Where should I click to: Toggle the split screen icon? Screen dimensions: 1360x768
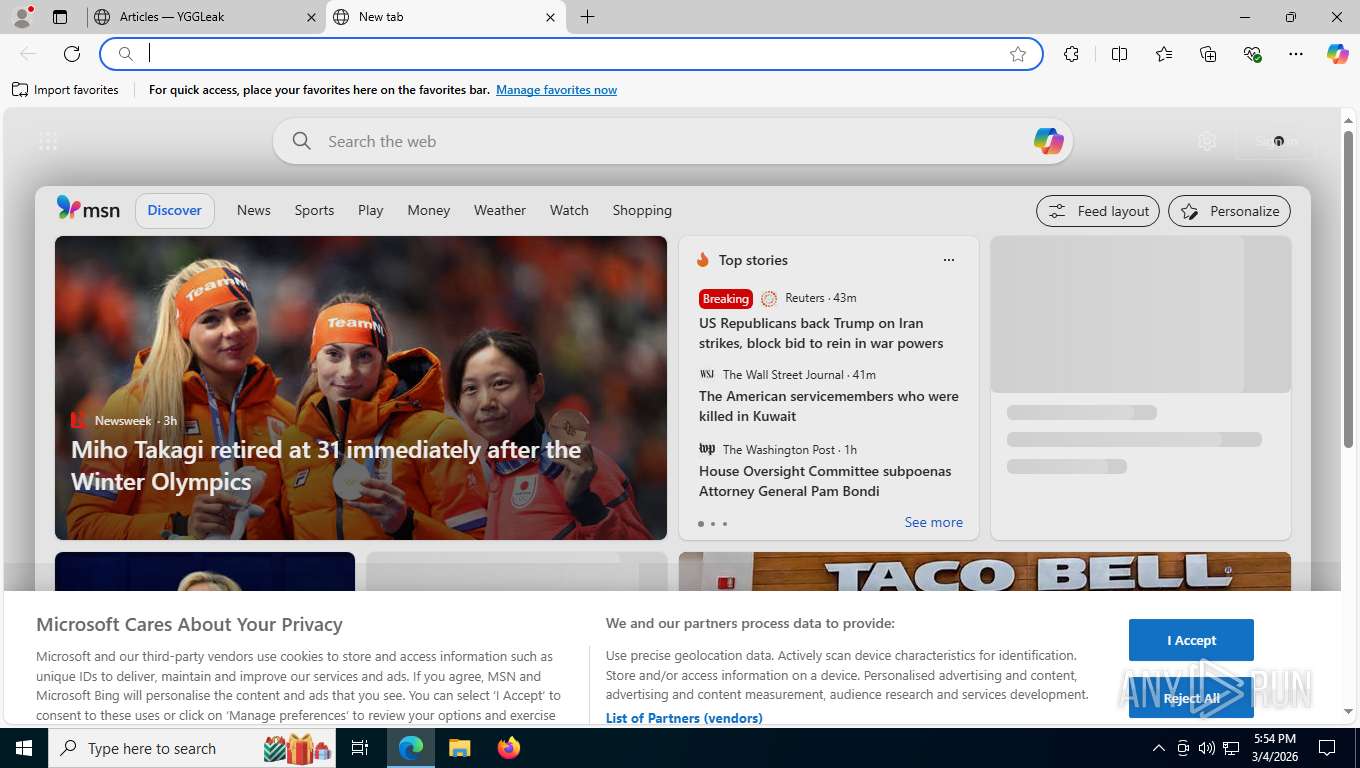click(1119, 54)
